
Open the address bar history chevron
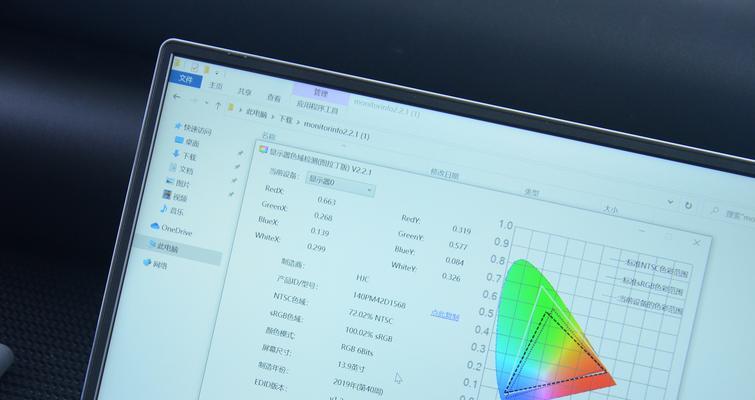click(670, 202)
